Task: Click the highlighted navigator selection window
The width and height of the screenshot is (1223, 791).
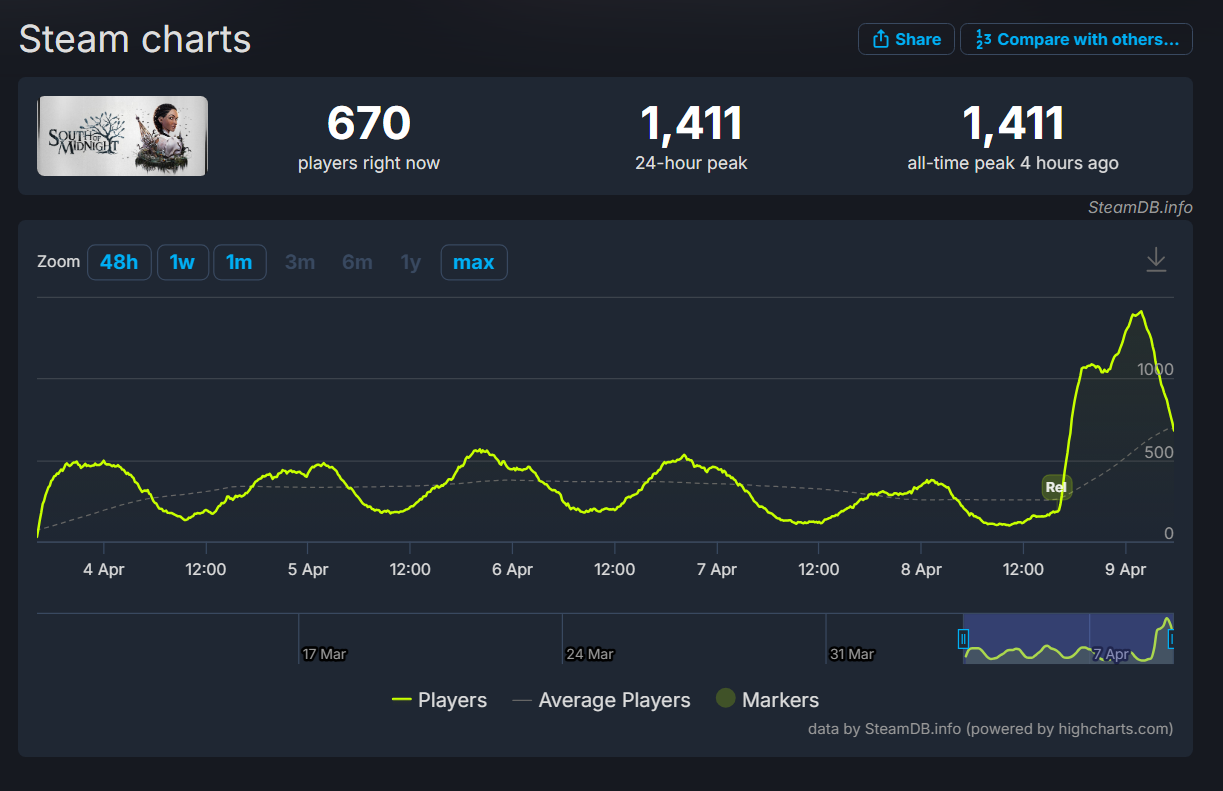Action: [x=1068, y=638]
